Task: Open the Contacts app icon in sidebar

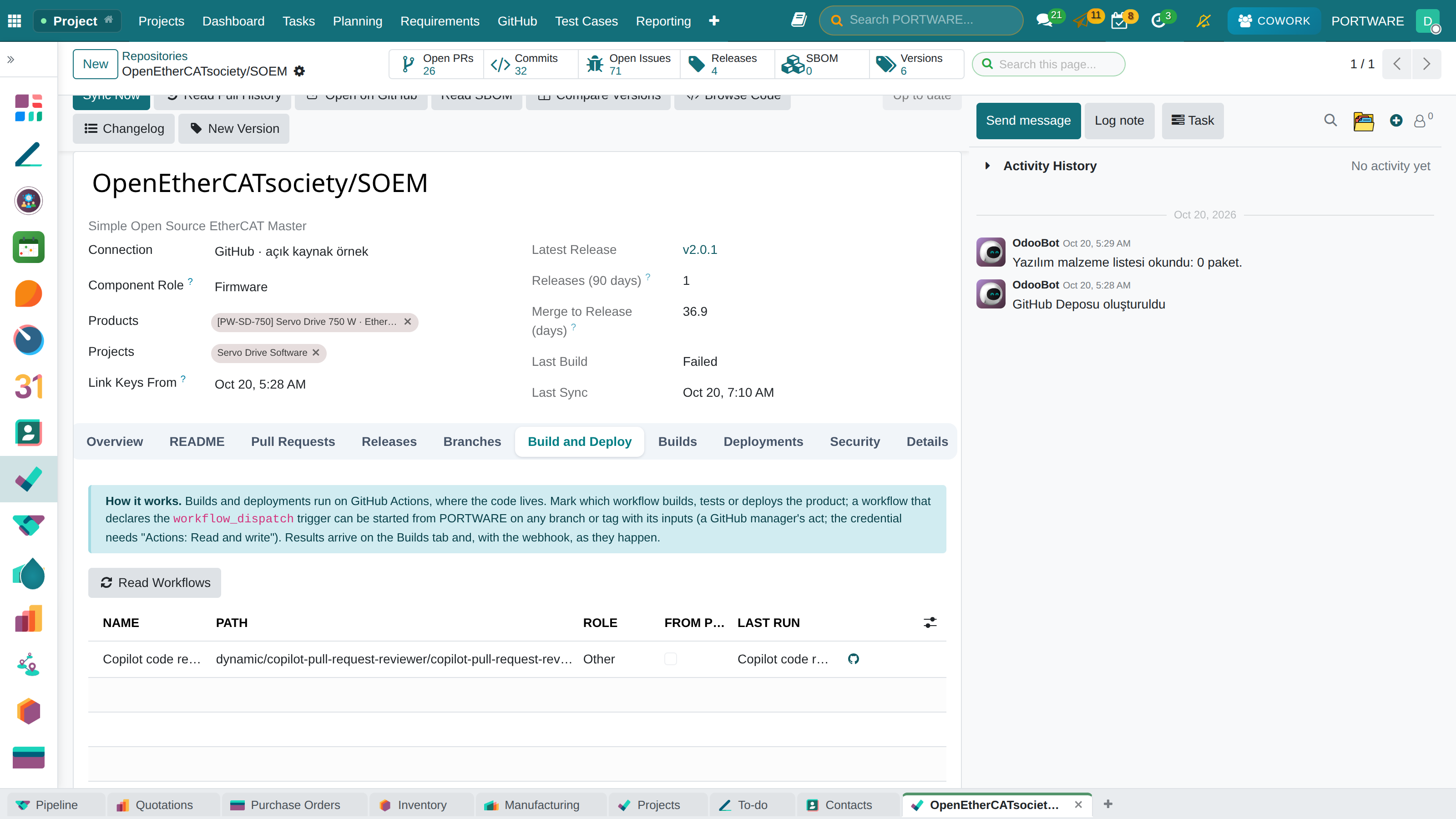Action: (x=28, y=433)
